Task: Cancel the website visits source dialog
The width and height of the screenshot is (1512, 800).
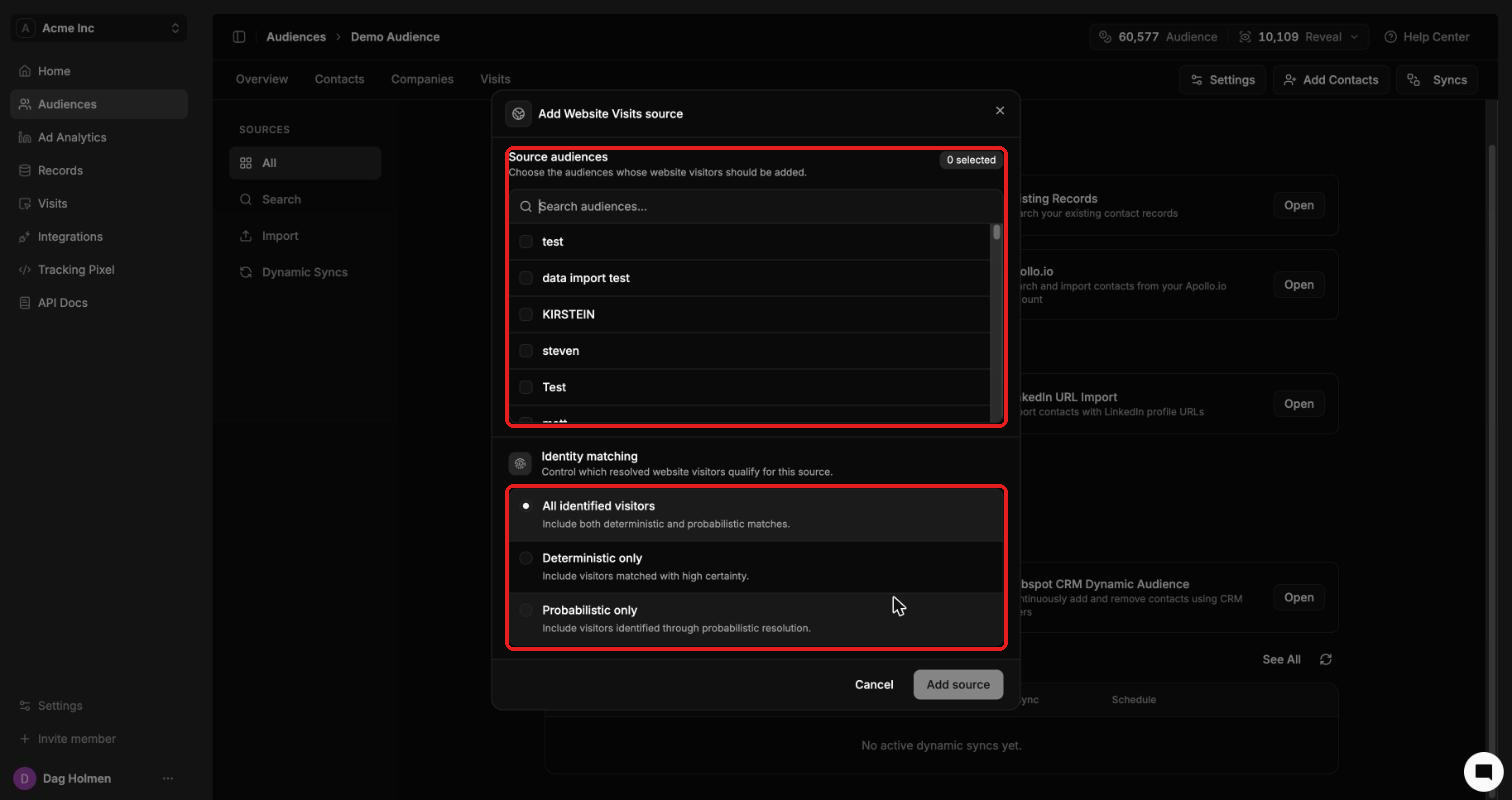Action: (x=874, y=685)
